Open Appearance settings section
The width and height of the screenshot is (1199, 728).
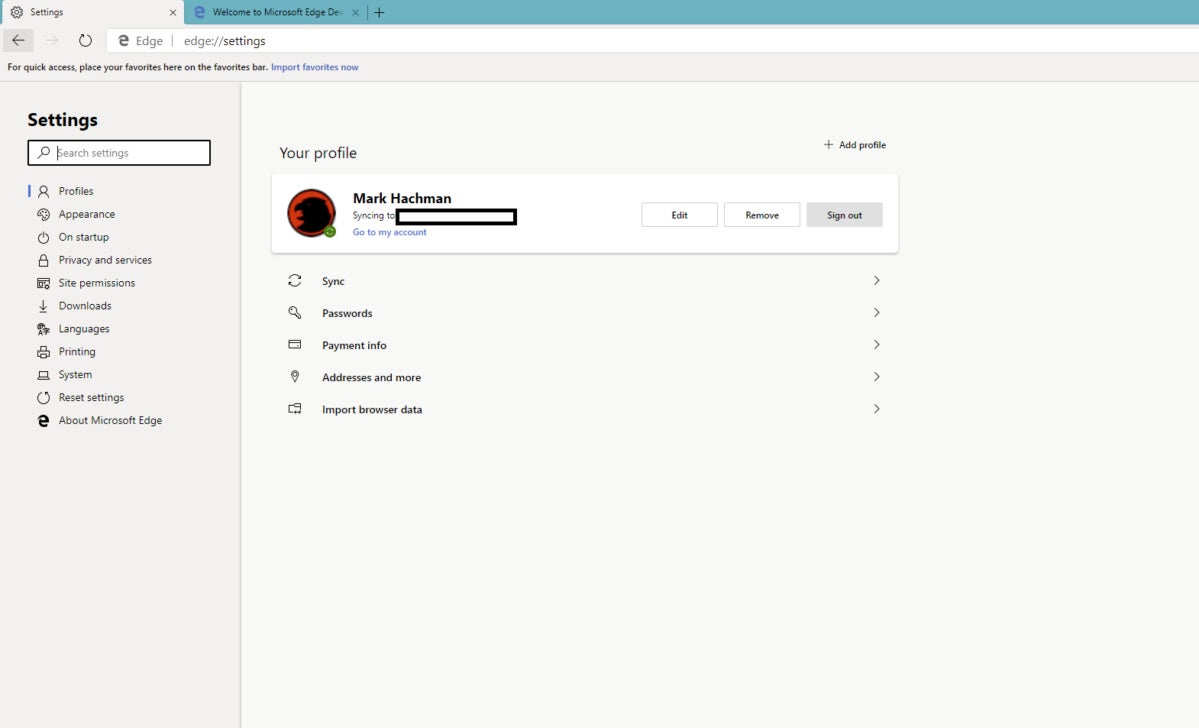click(86, 214)
